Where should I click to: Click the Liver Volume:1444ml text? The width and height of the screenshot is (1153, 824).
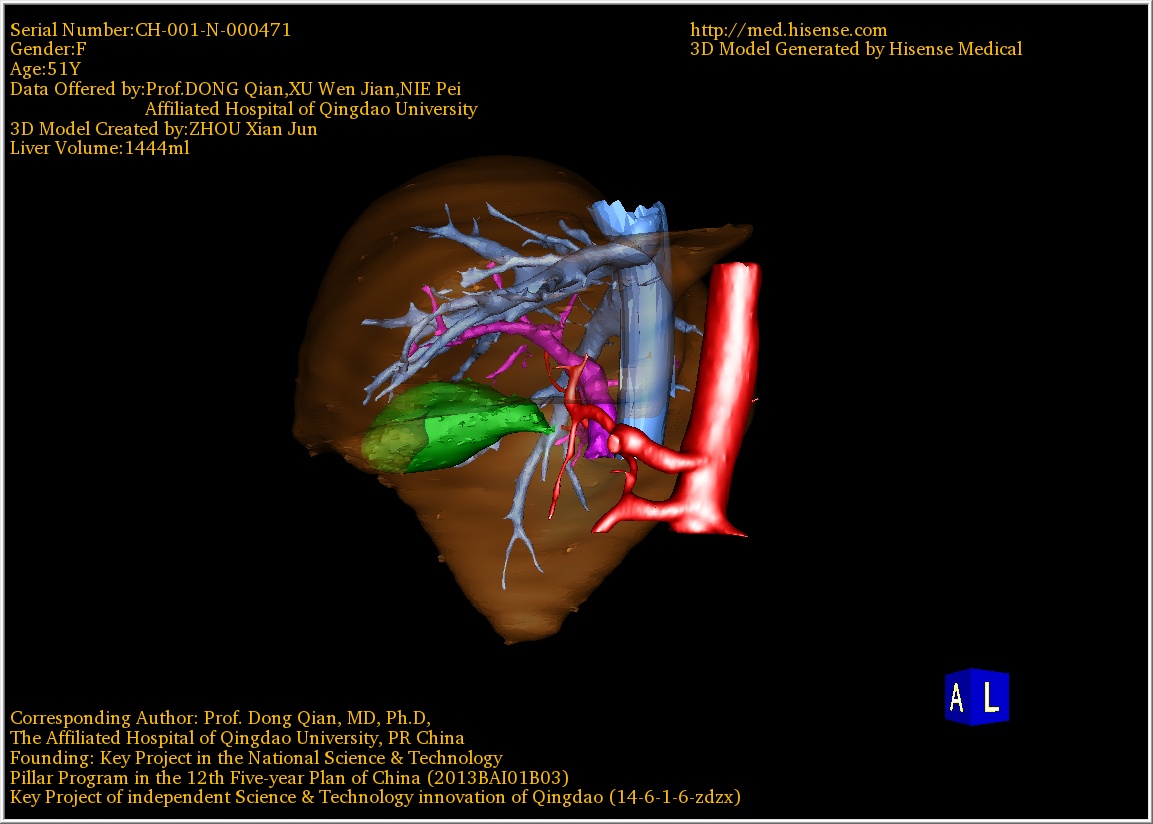[99, 148]
